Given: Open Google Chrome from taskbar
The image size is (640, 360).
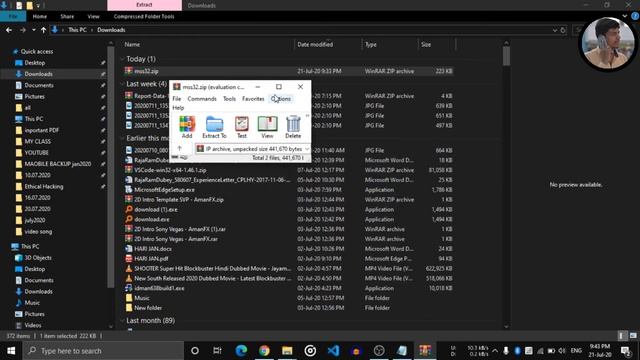Looking at the screenshot, I should (x=264, y=351).
